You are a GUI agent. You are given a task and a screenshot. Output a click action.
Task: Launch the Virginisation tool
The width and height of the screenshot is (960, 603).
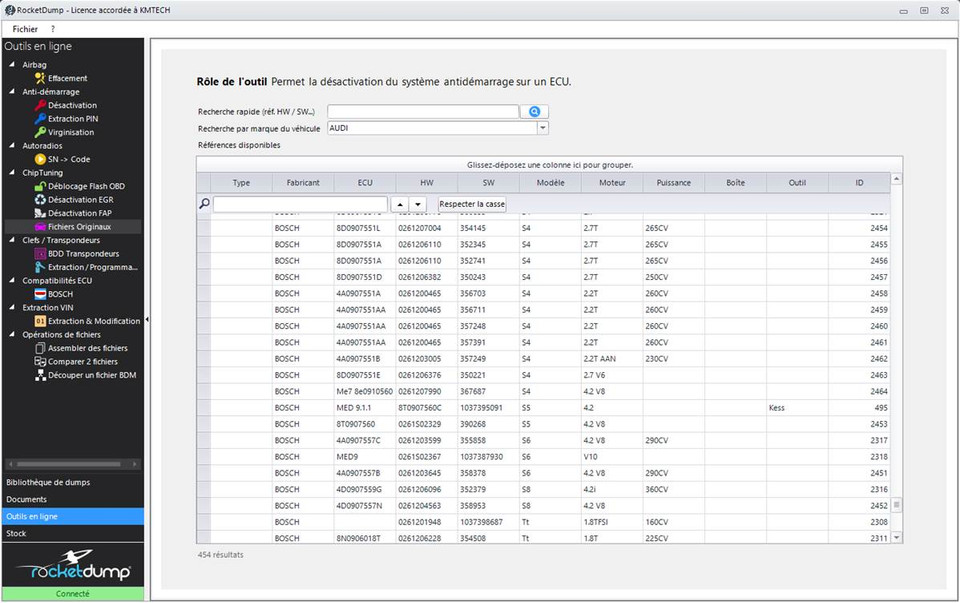(x=71, y=132)
